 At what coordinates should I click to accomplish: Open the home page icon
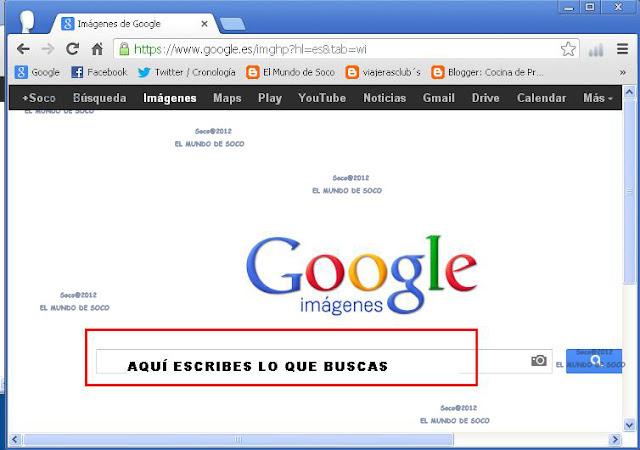[x=97, y=49]
